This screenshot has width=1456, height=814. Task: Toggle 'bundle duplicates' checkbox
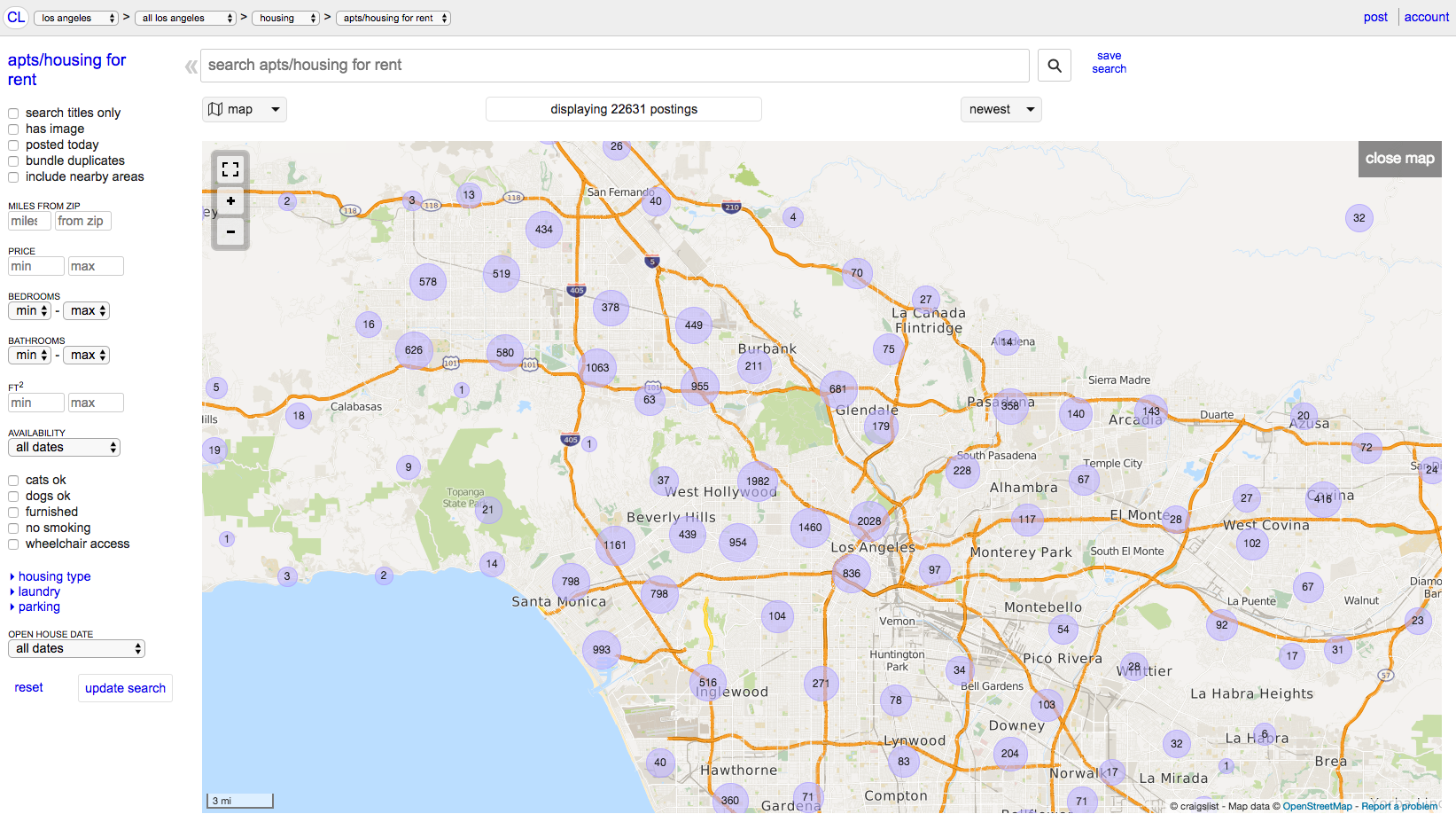[13, 161]
